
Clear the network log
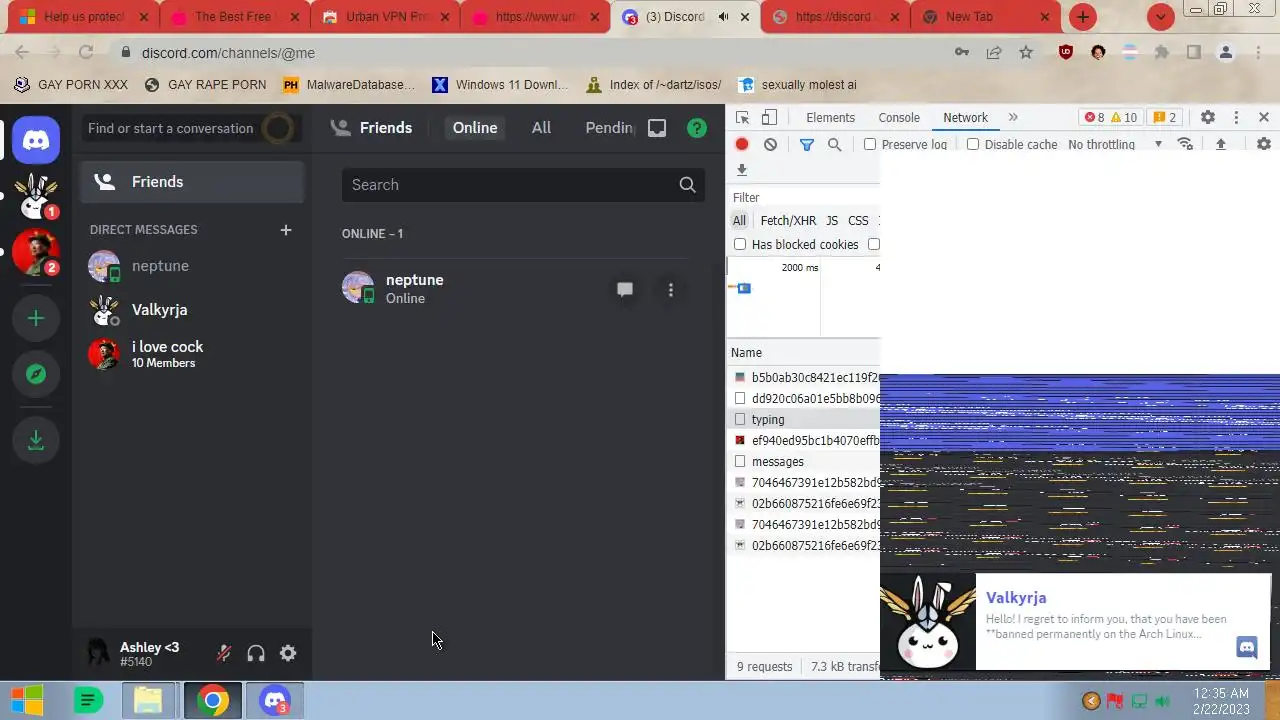(x=770, y=144)
